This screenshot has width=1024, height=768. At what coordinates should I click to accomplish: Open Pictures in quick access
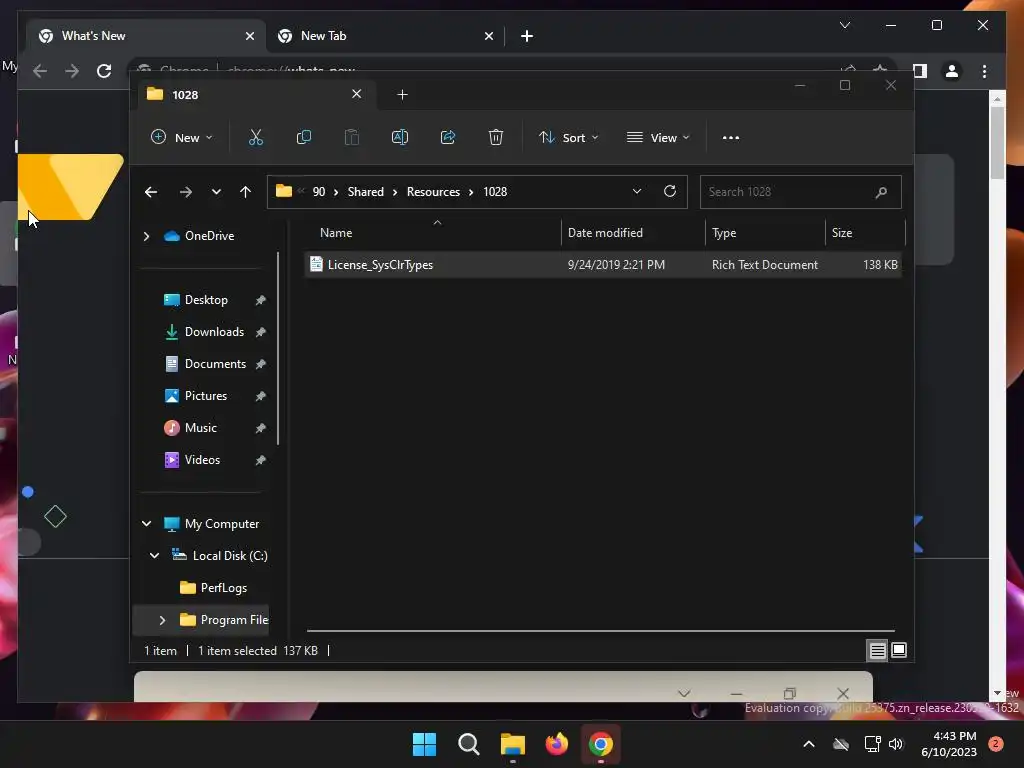click(206, 396)
